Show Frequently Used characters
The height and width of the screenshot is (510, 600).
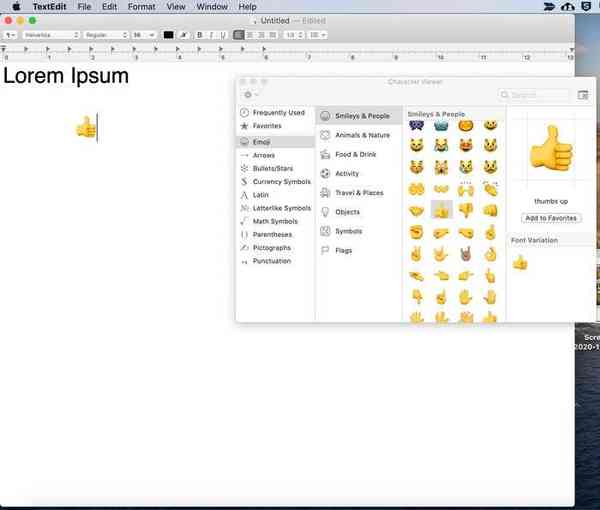pos(278,113)
